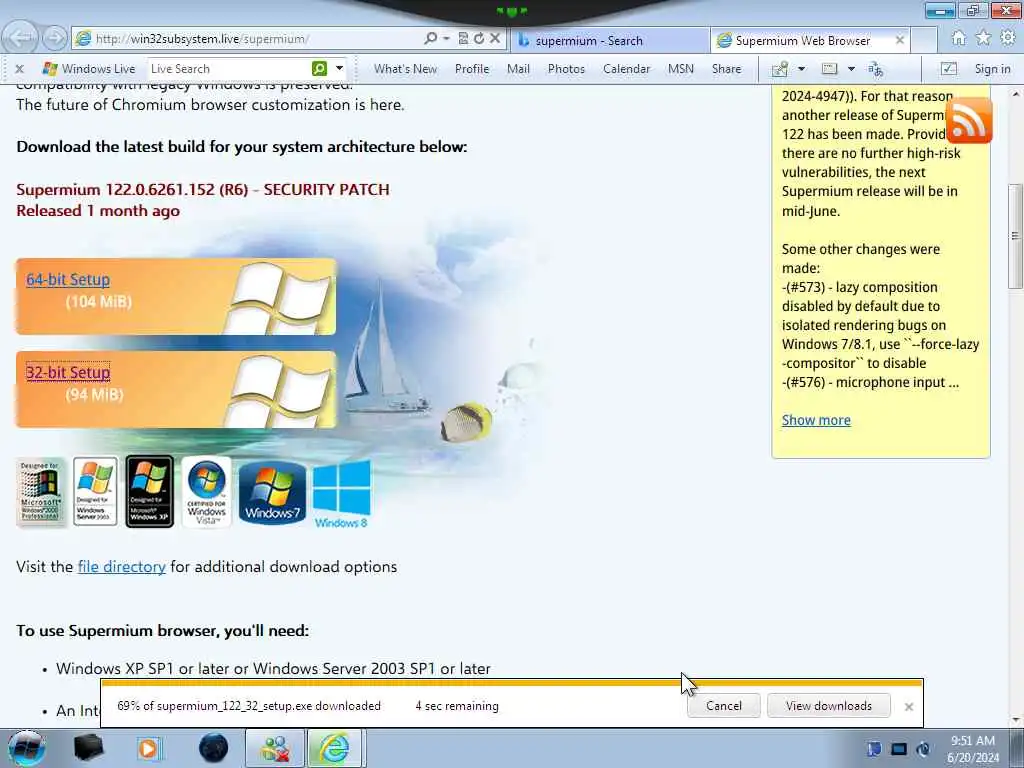The image size is (1024, 768).
Task: Stop loading with the address bar X
Action: pos(495,39)
